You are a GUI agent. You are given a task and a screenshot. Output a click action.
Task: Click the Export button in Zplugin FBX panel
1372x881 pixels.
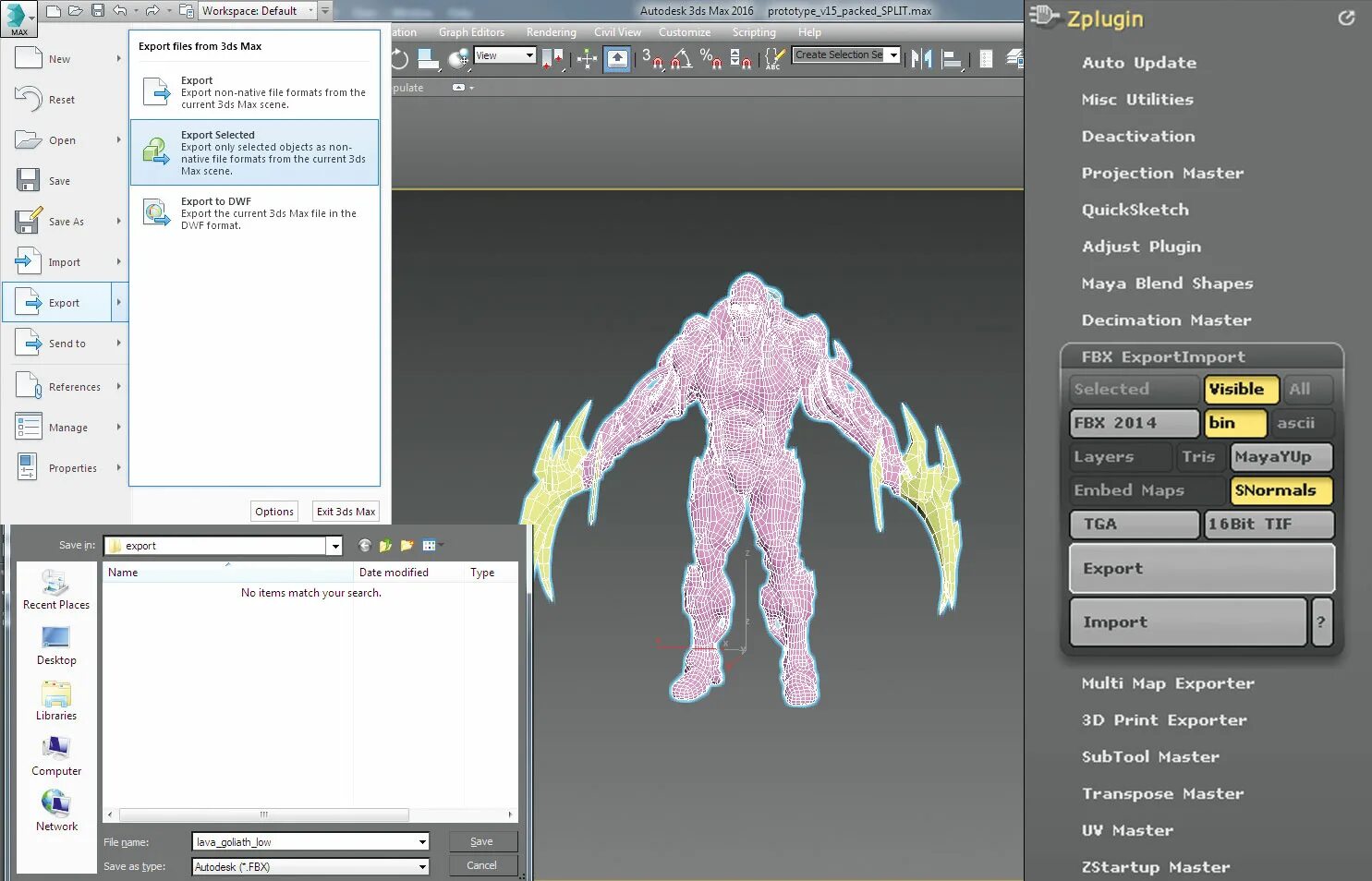click(x=1202, y=568)
